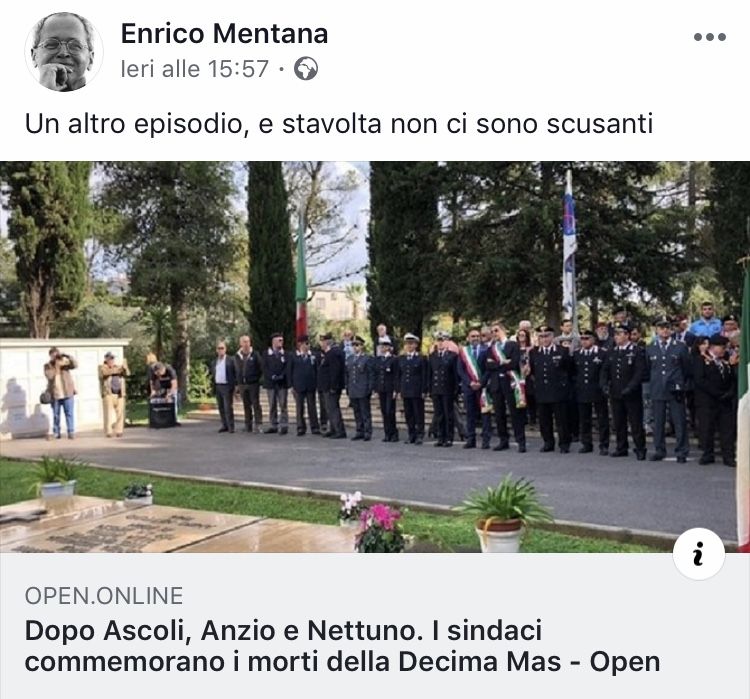Select the post text "Un altro episodio"

(137, 124)
